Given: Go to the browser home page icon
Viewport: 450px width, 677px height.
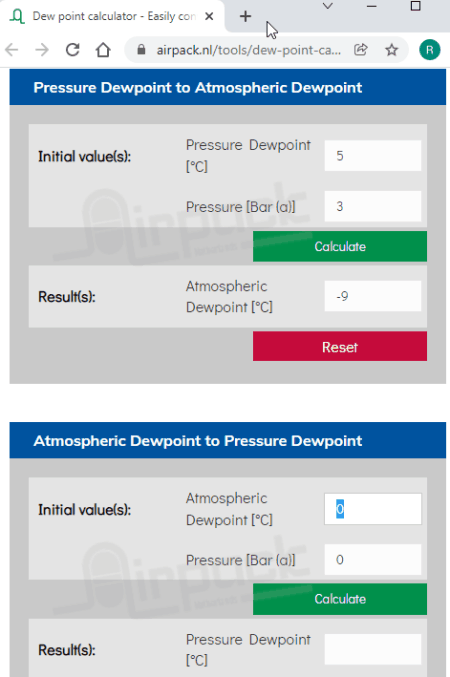Looking at the screenshot, I should click(x=103, y=50).
